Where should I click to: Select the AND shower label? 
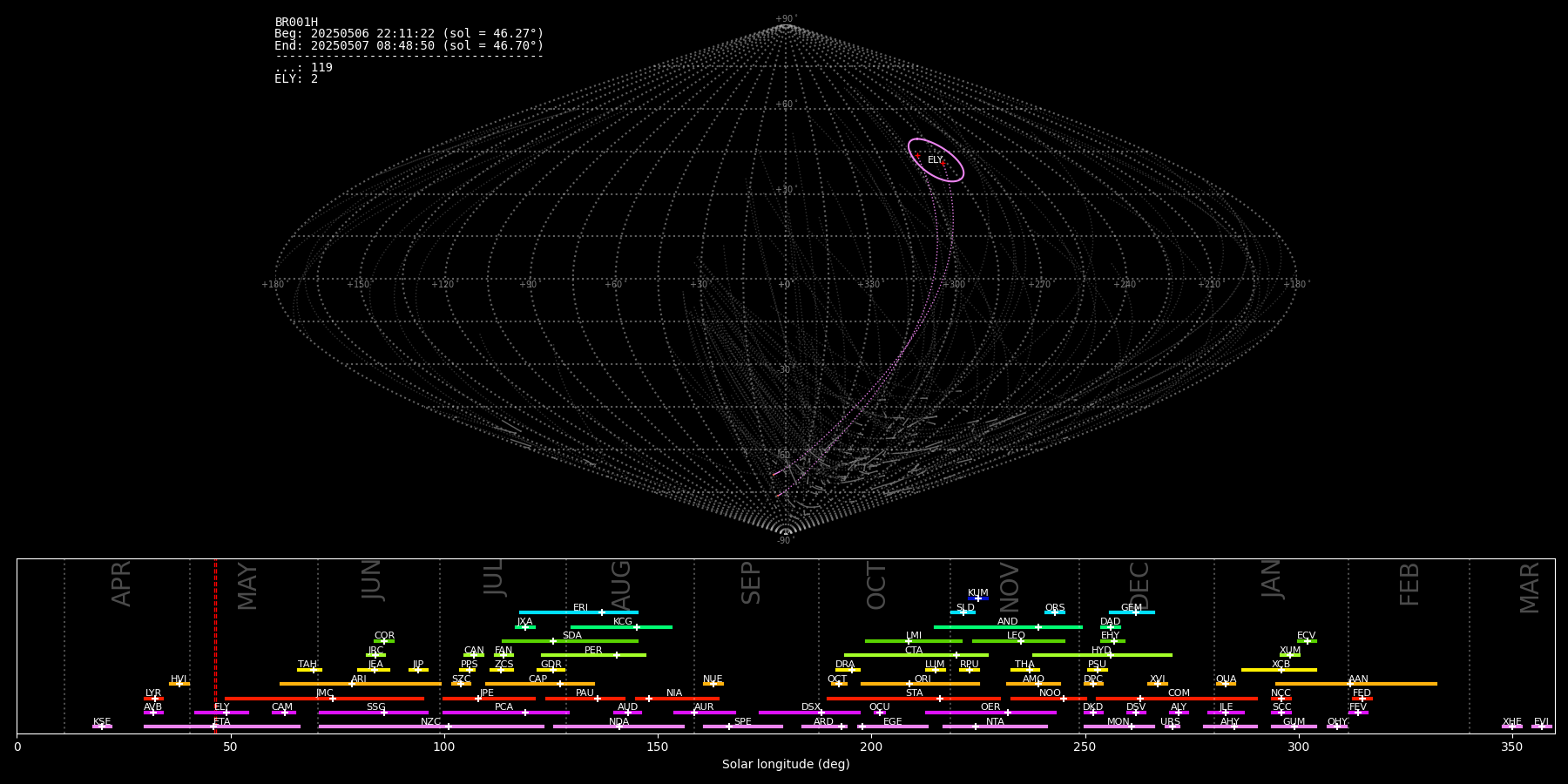pyautogui.click(x=1008, y=621)
